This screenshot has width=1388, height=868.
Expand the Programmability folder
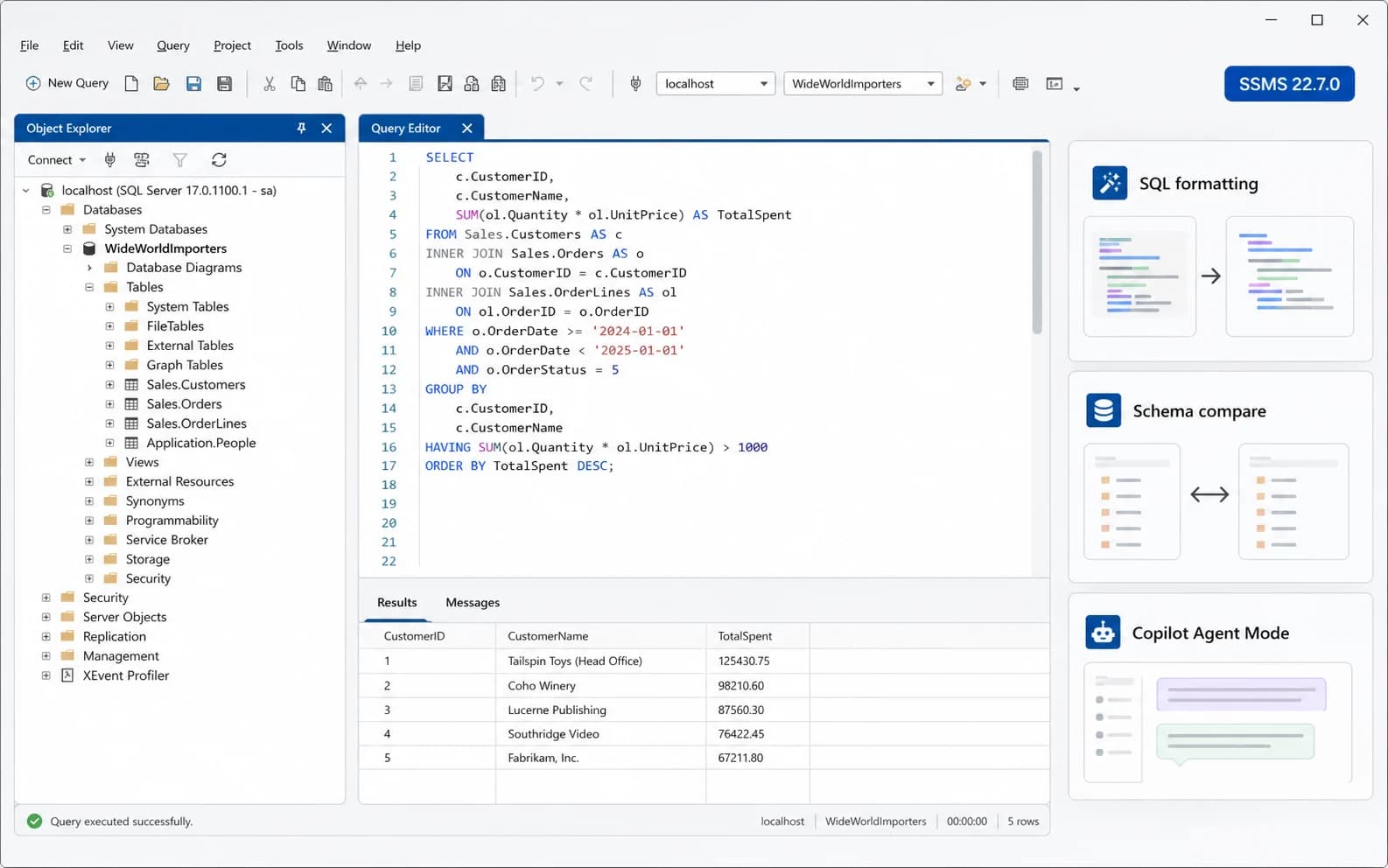click(89, 520)
